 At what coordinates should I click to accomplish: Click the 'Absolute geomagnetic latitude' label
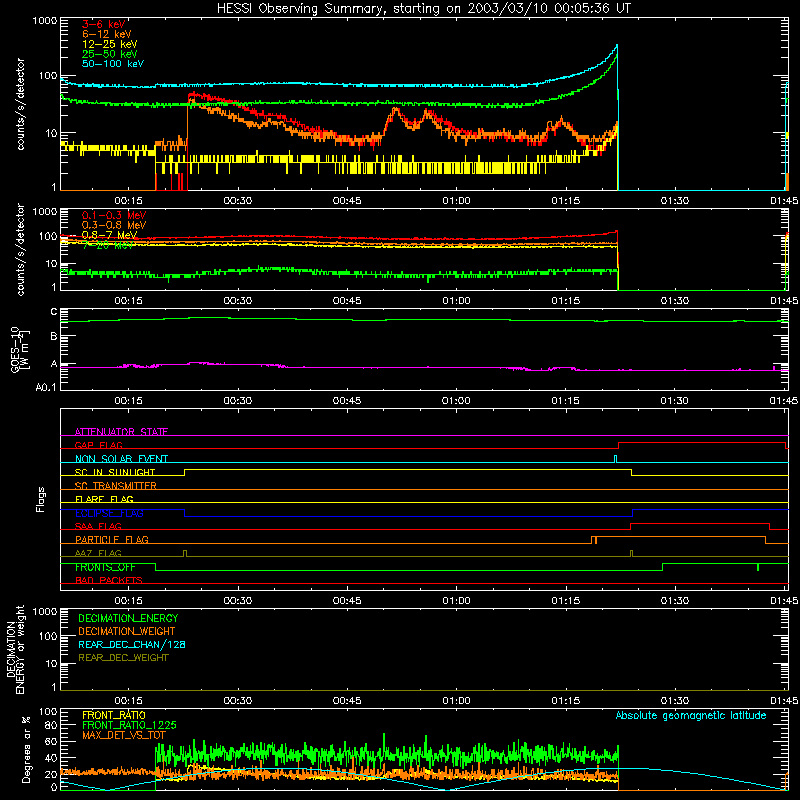click(x=691, y=715)
